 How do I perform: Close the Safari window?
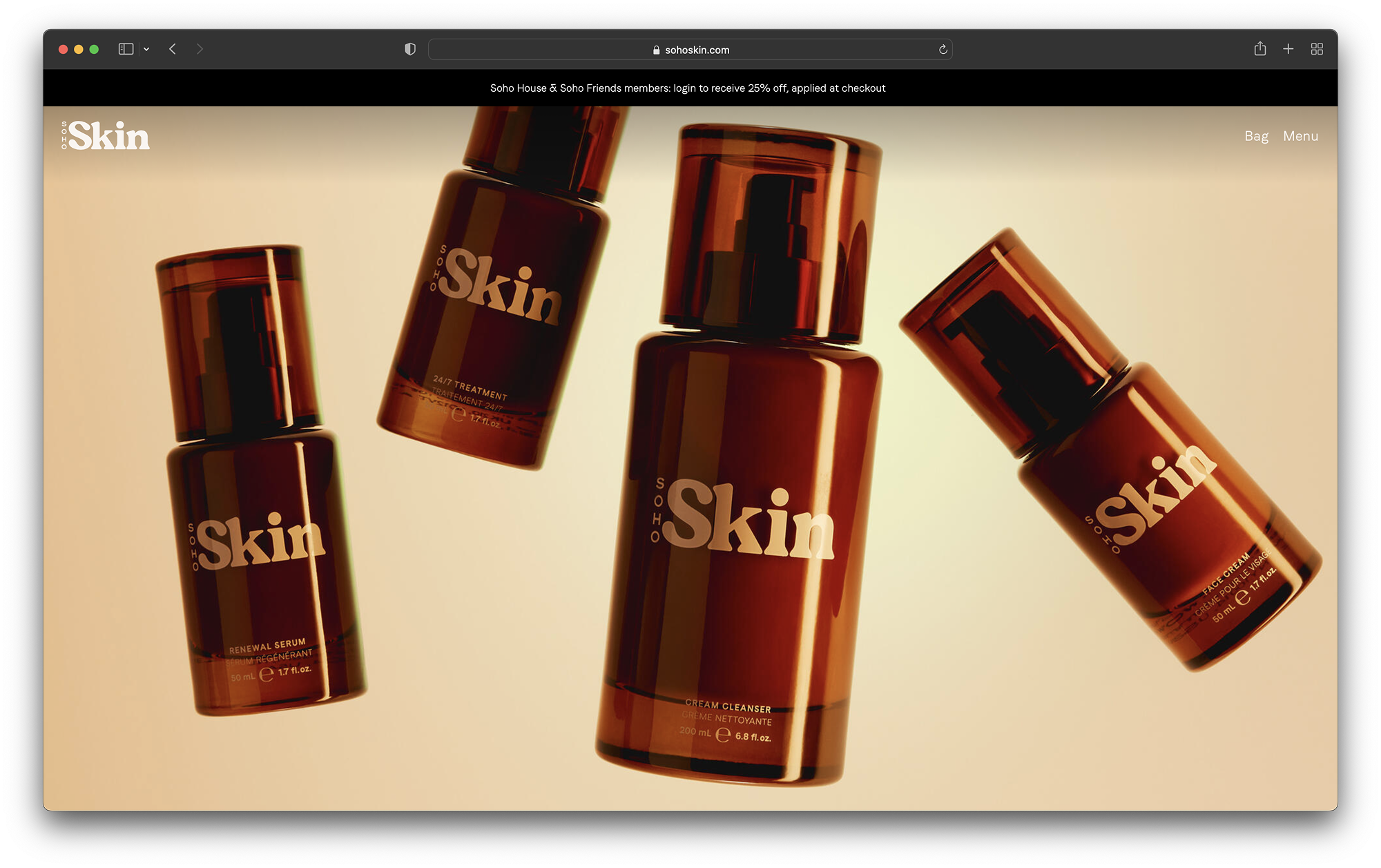point(63,49)
